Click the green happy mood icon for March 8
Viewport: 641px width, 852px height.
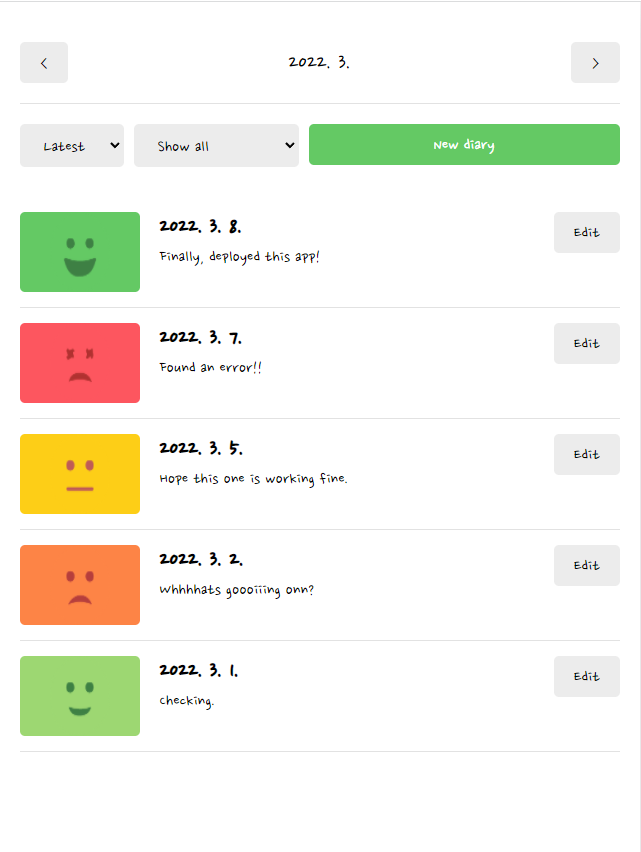80,252
